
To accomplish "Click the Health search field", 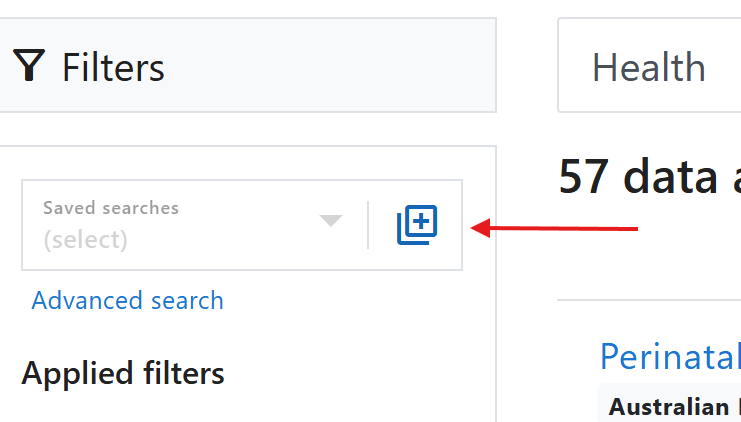I will [x=649, y=65].
